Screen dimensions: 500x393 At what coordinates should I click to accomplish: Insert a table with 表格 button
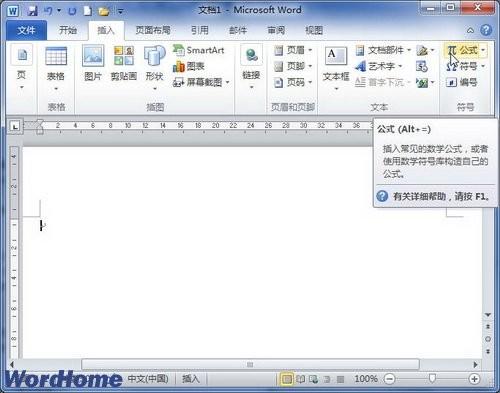(x=56, y=68)
